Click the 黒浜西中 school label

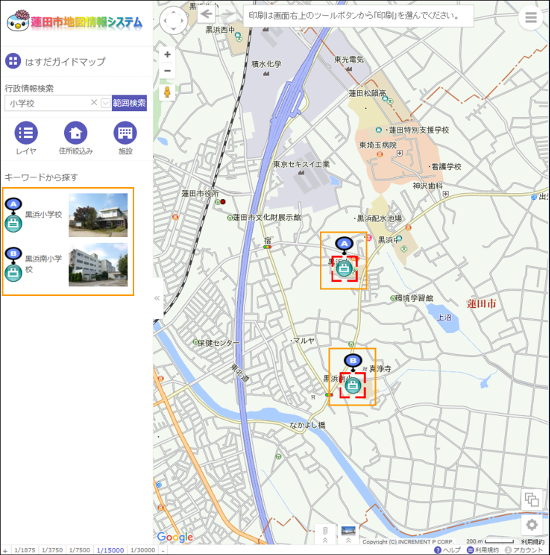[x=220, y=30]
